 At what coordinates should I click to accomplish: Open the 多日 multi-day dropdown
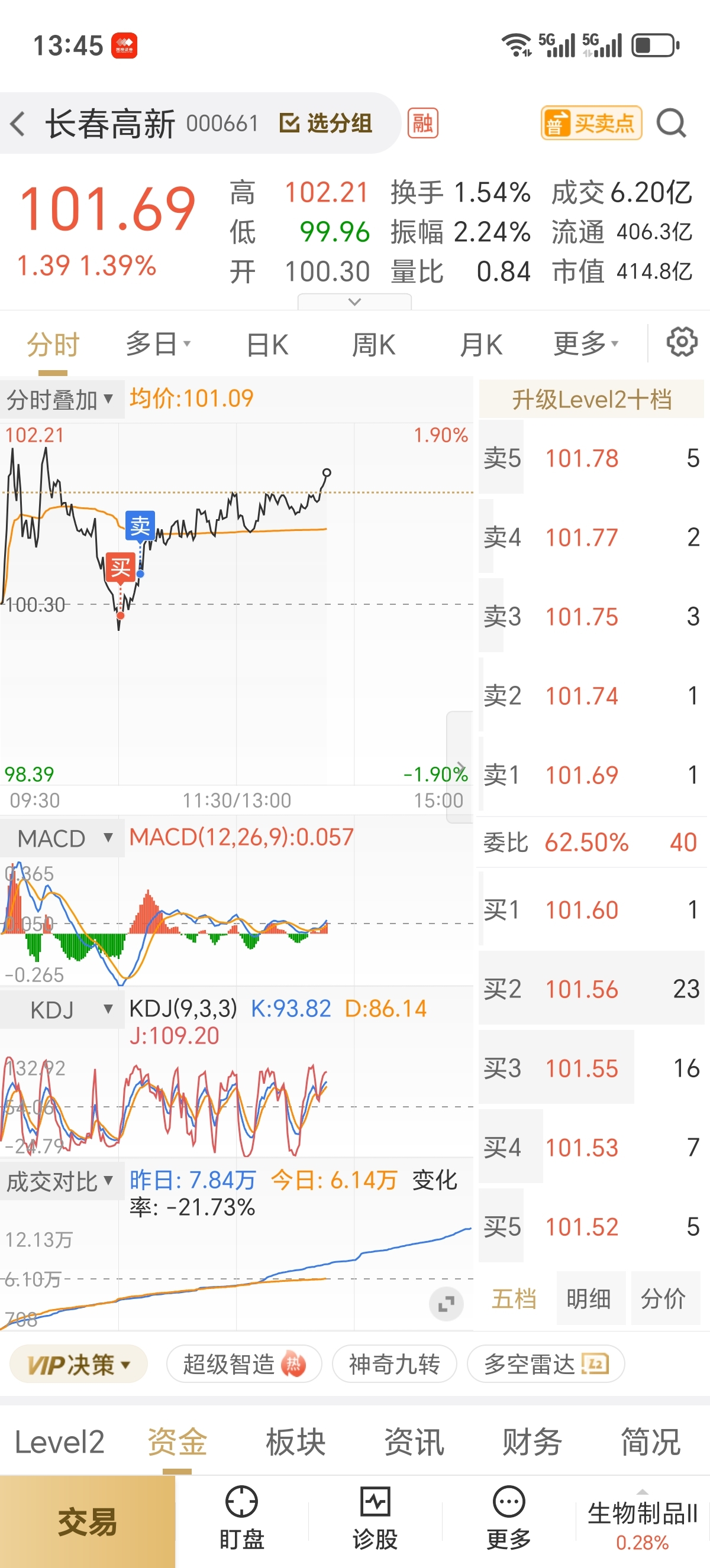tap(159, 344)
